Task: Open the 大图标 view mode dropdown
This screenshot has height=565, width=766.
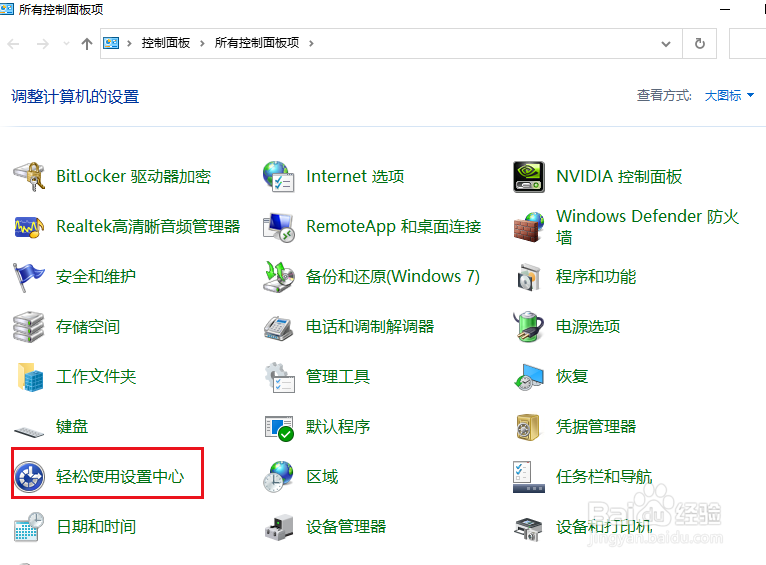Action: [729, 96]
